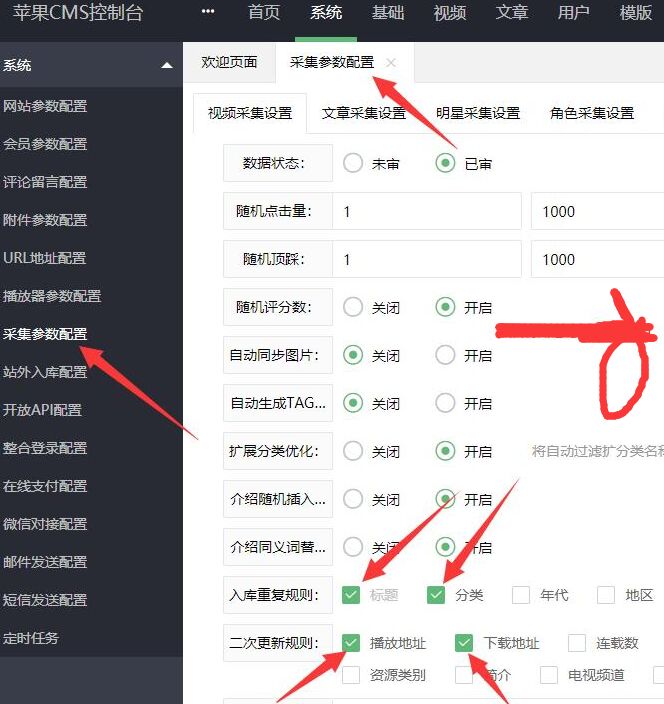
Task: Set 自动生成TAG to 开启
Action: (445, 403)
